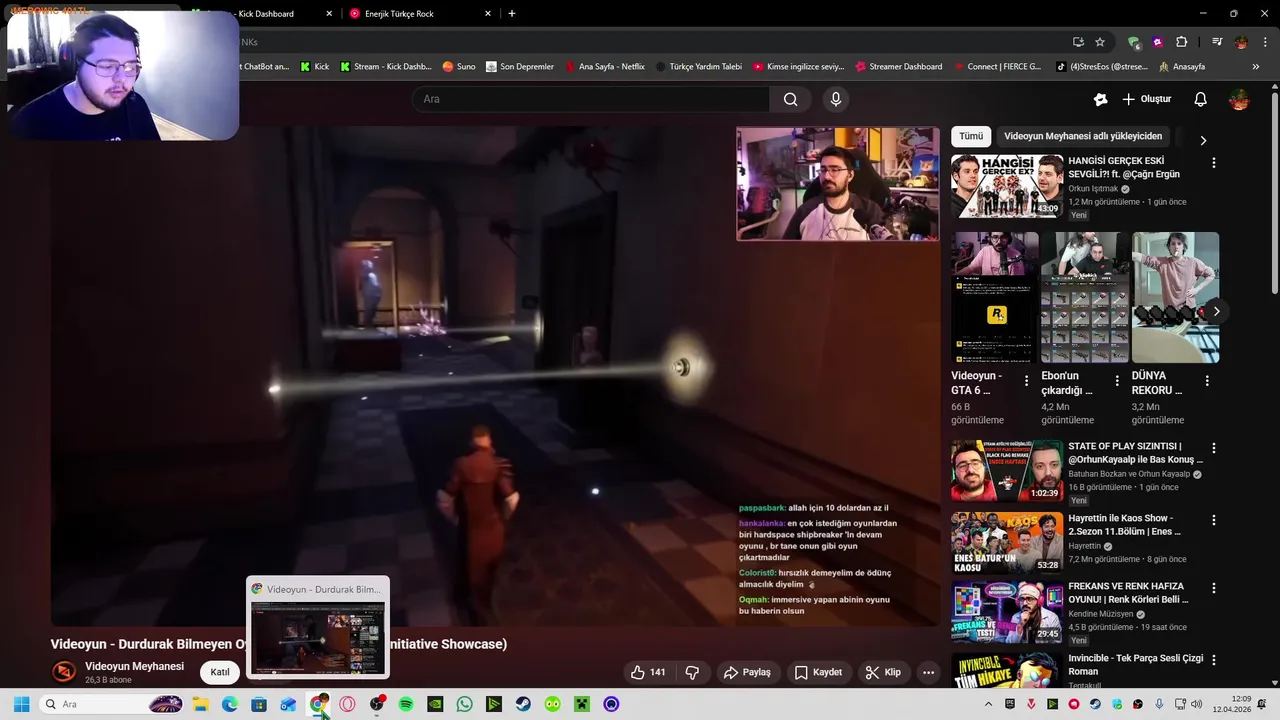Screen dimensions: 1280x720
Task: Click the YouTube Ara search field
Action: click(x=590, y=99)
